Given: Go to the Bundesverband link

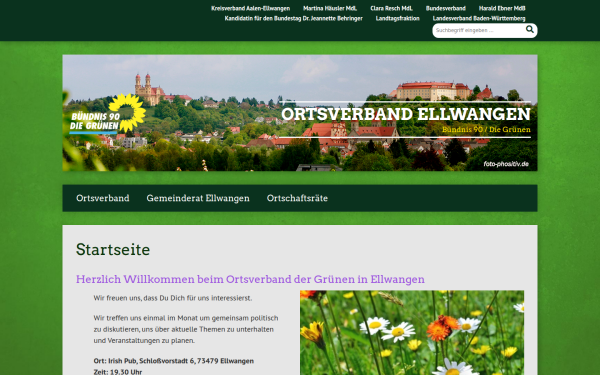Looking at the screenshot, I should [445, 8].
